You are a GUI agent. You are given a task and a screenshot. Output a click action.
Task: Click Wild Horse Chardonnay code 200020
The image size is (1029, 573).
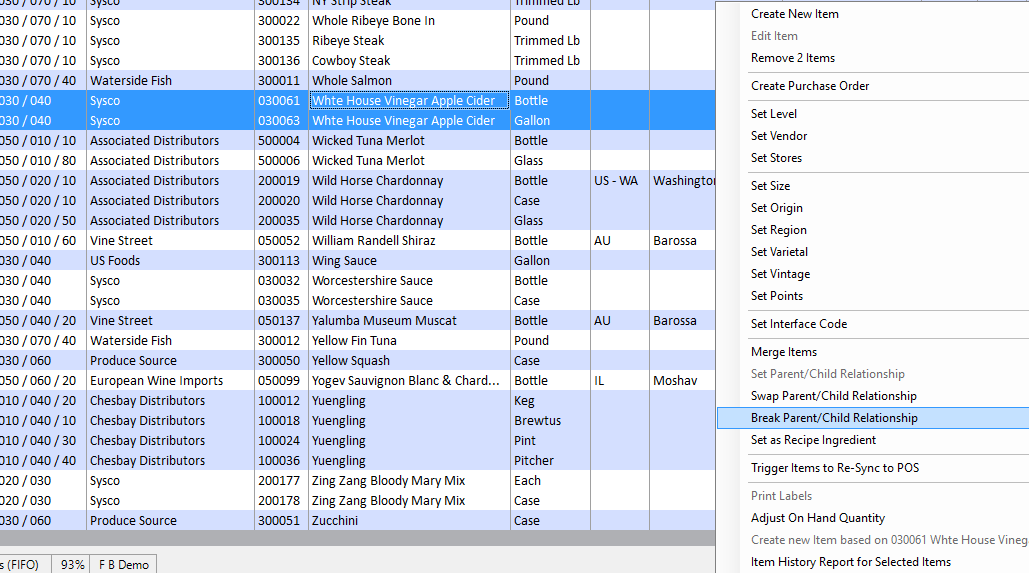[x=279, y=201]
